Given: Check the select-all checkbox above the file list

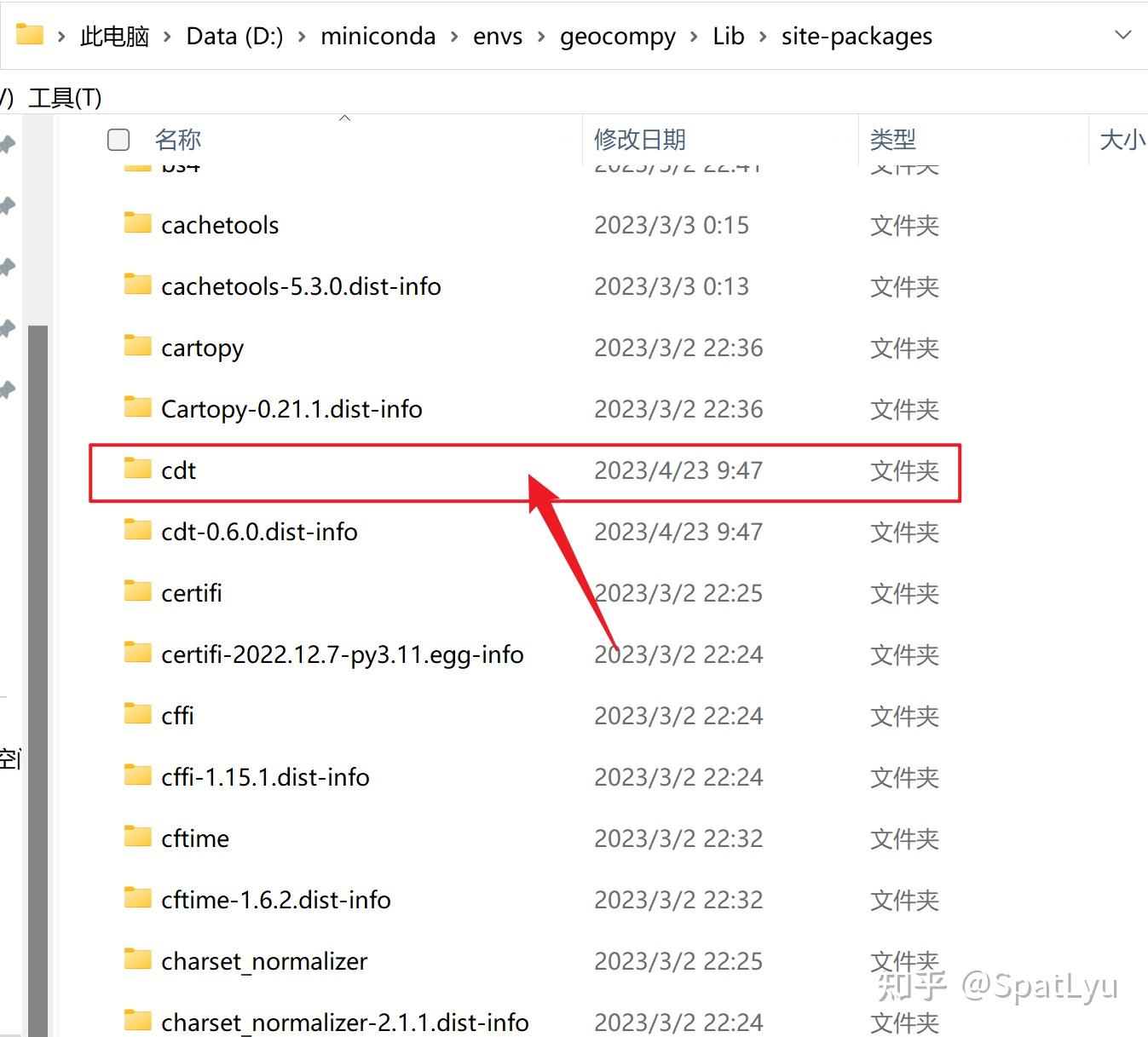Looking at the screenshot, I should tap(118, 139).
